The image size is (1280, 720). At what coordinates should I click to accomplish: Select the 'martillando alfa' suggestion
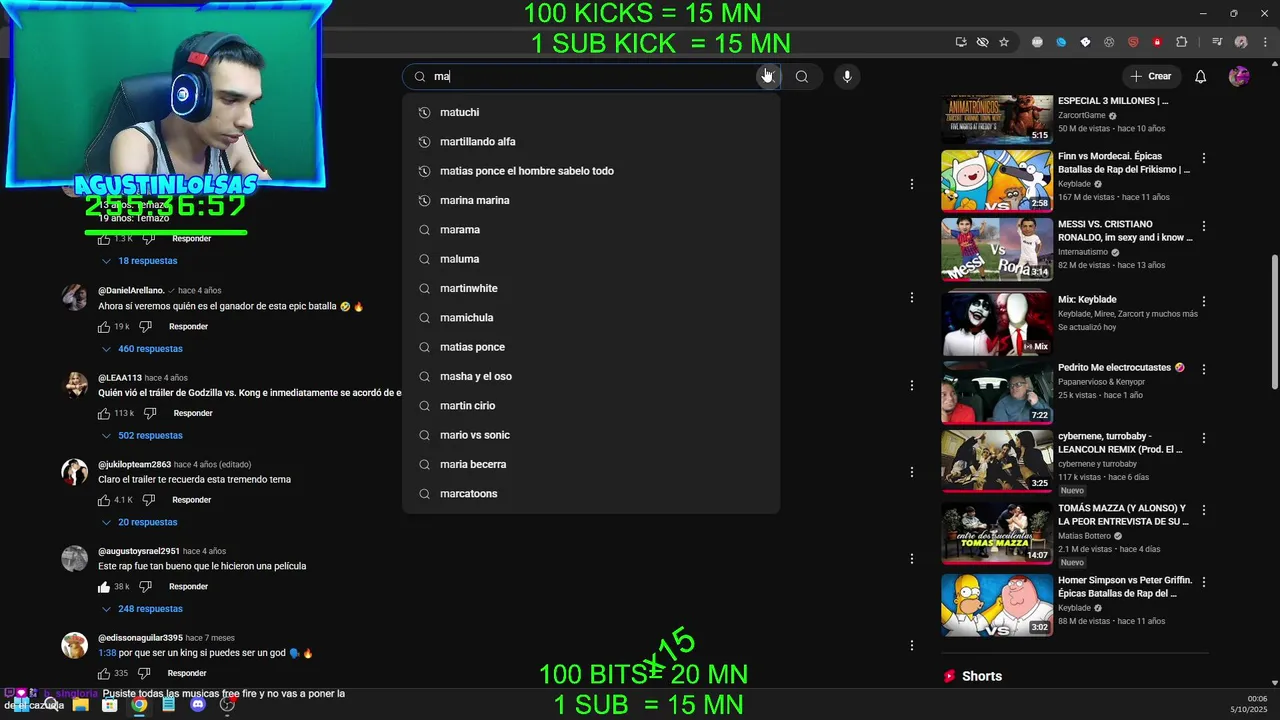click(x=591, y=142)
